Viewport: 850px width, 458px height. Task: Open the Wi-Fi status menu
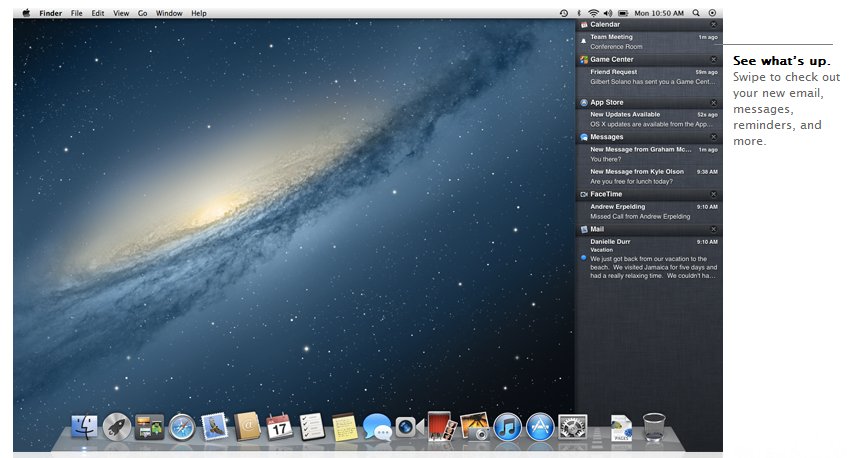pos(594,13)
